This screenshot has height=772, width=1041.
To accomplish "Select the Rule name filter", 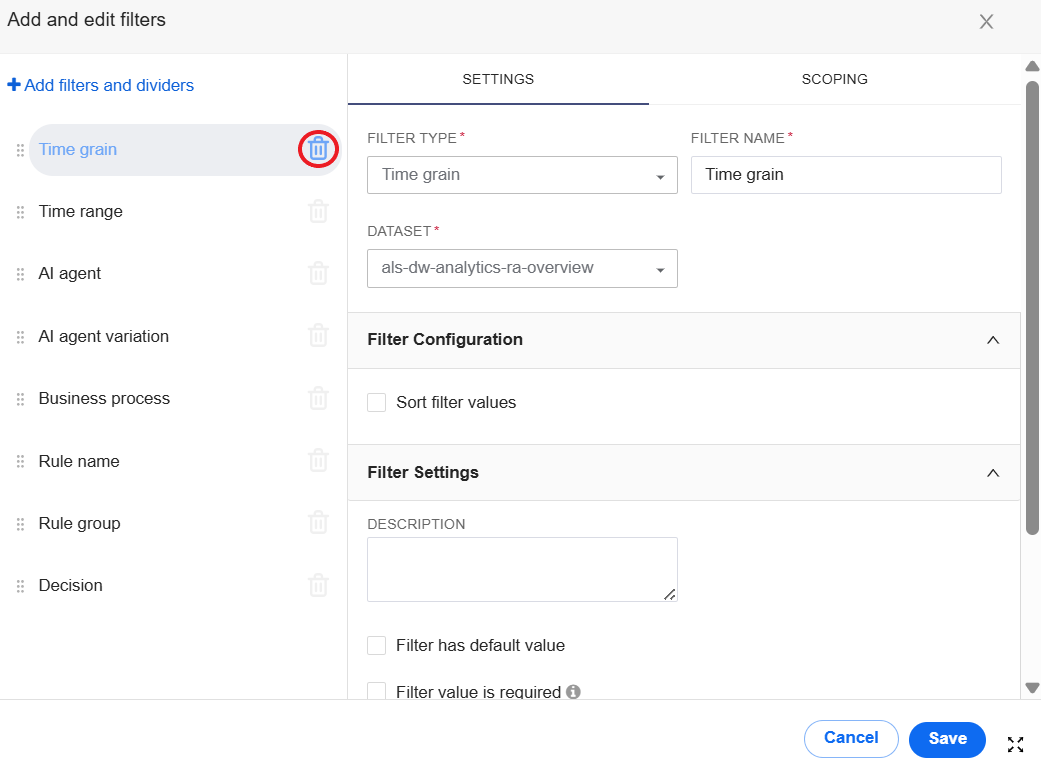I will (x=79, y=461).
